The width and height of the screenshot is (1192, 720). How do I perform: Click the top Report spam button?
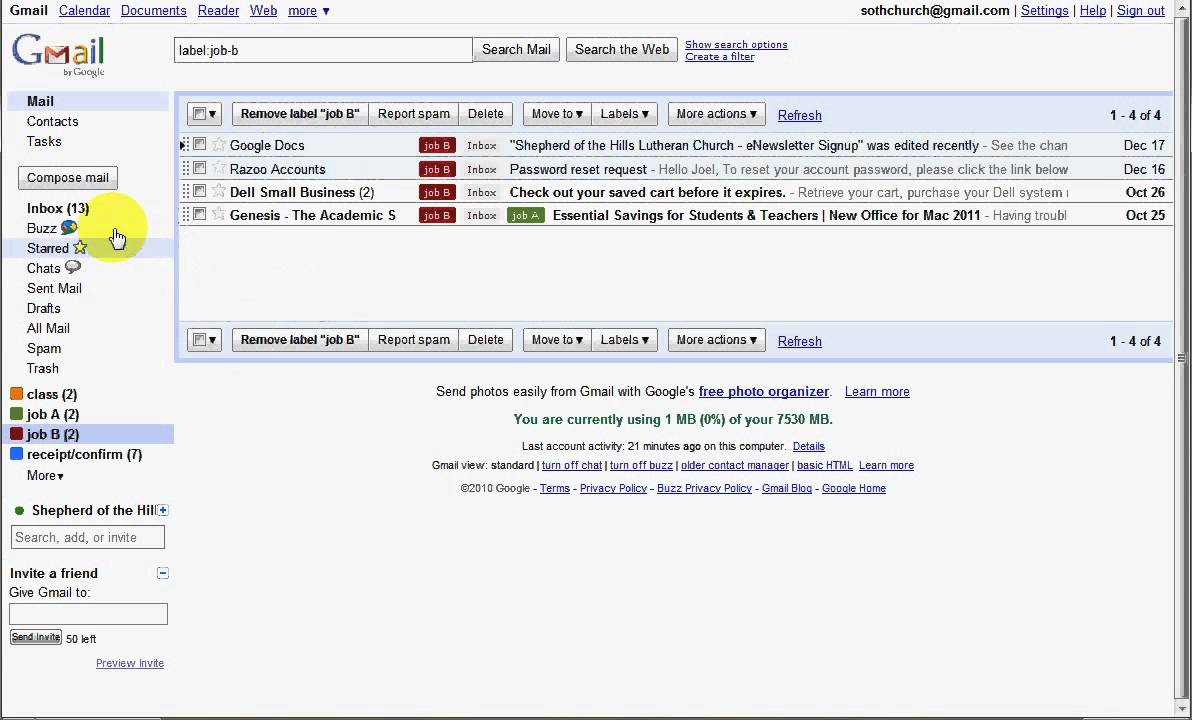(x=414, y=114)
